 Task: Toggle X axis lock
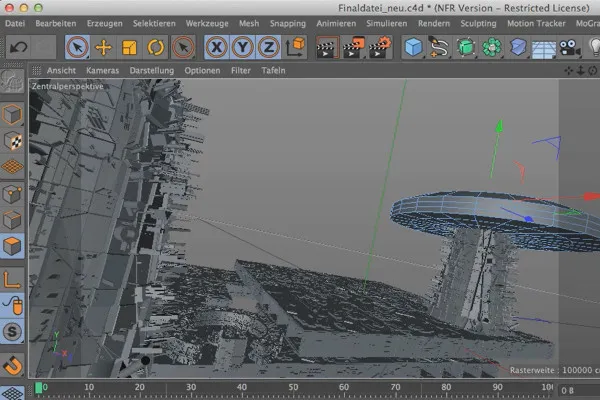pos(217,47)
